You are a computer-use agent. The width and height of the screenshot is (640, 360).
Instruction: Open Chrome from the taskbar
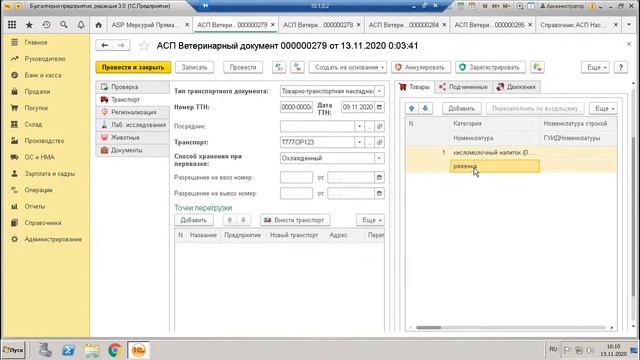115,350
